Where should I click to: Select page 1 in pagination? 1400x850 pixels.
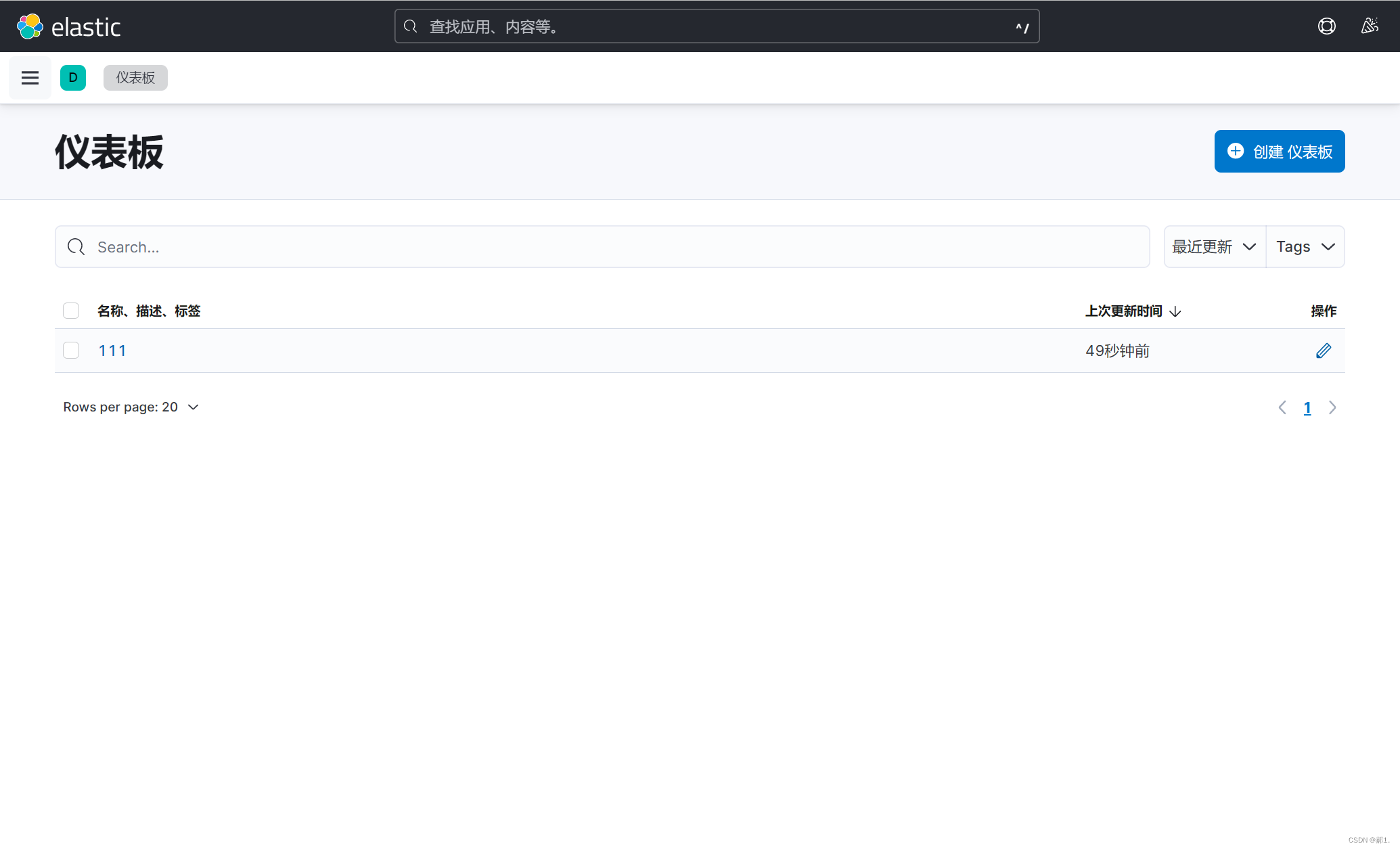pyautogui.click(x=1307, y=407)
